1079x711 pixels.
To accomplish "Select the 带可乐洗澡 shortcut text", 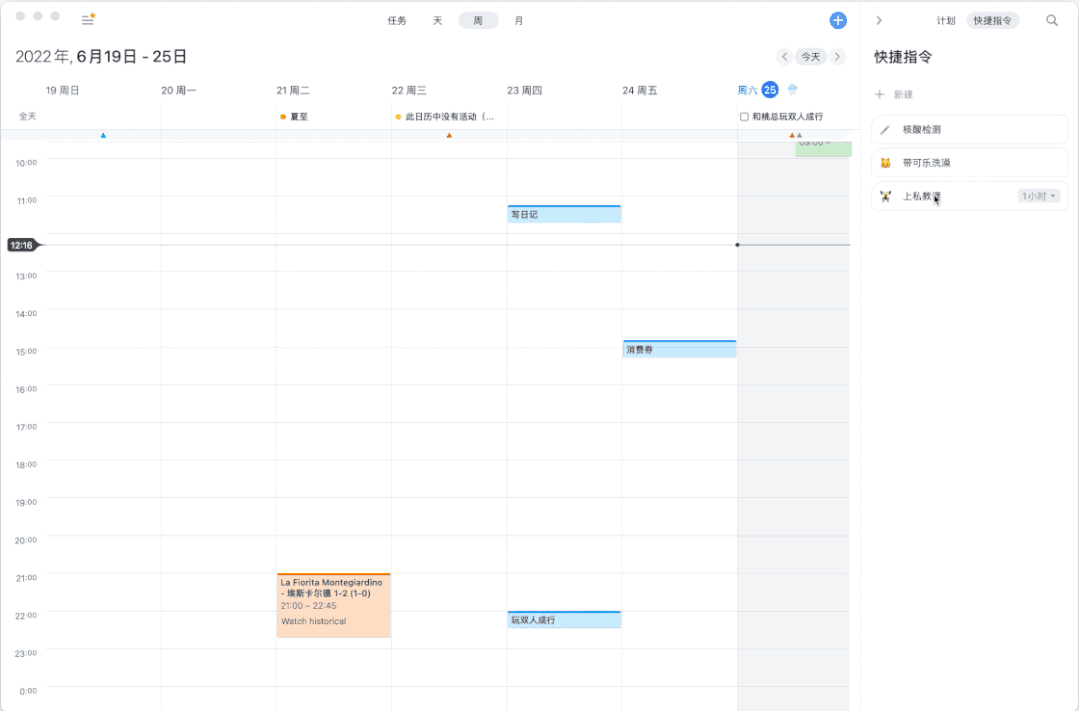I will (926, 163).
